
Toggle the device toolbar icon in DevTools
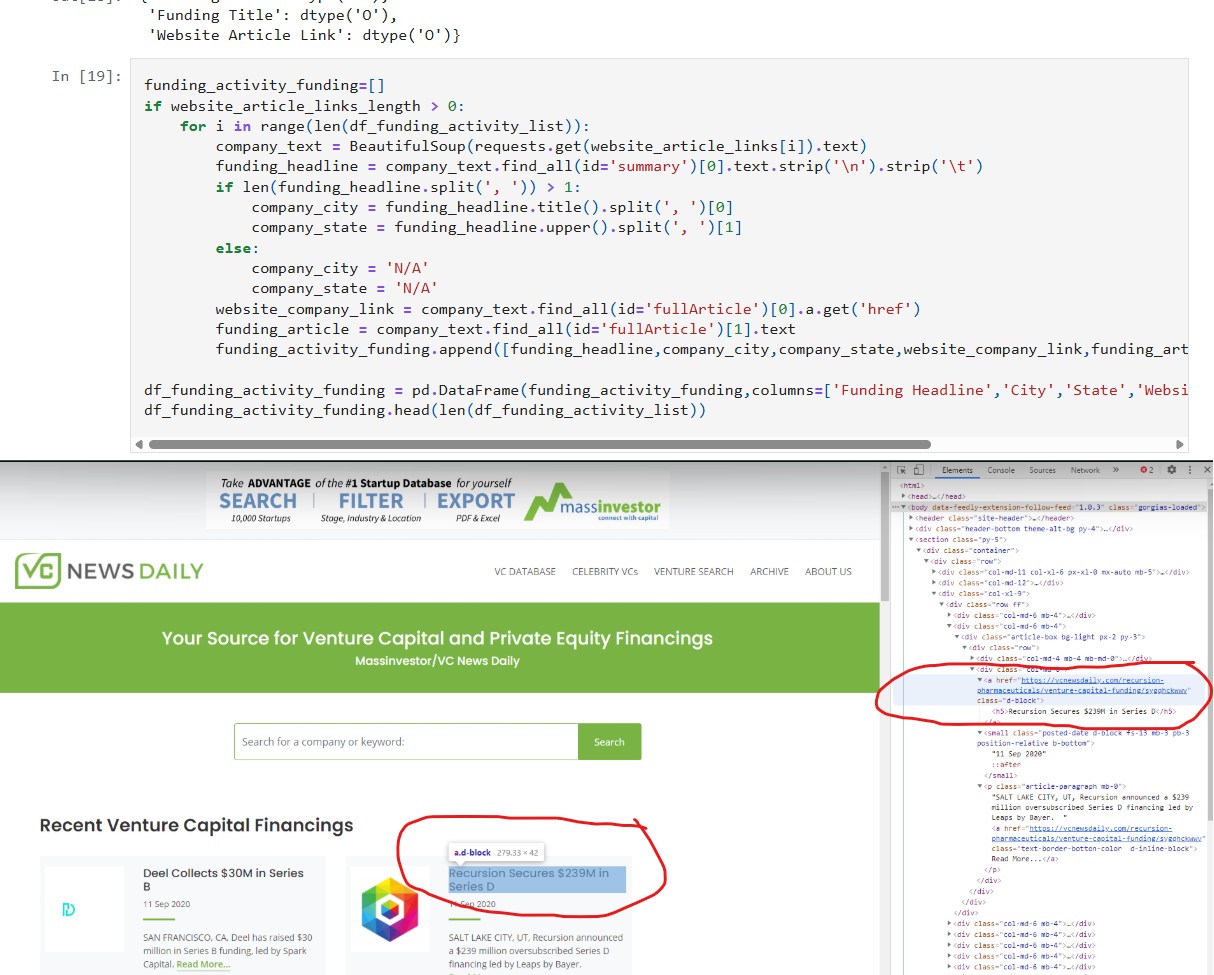[917, 470]
